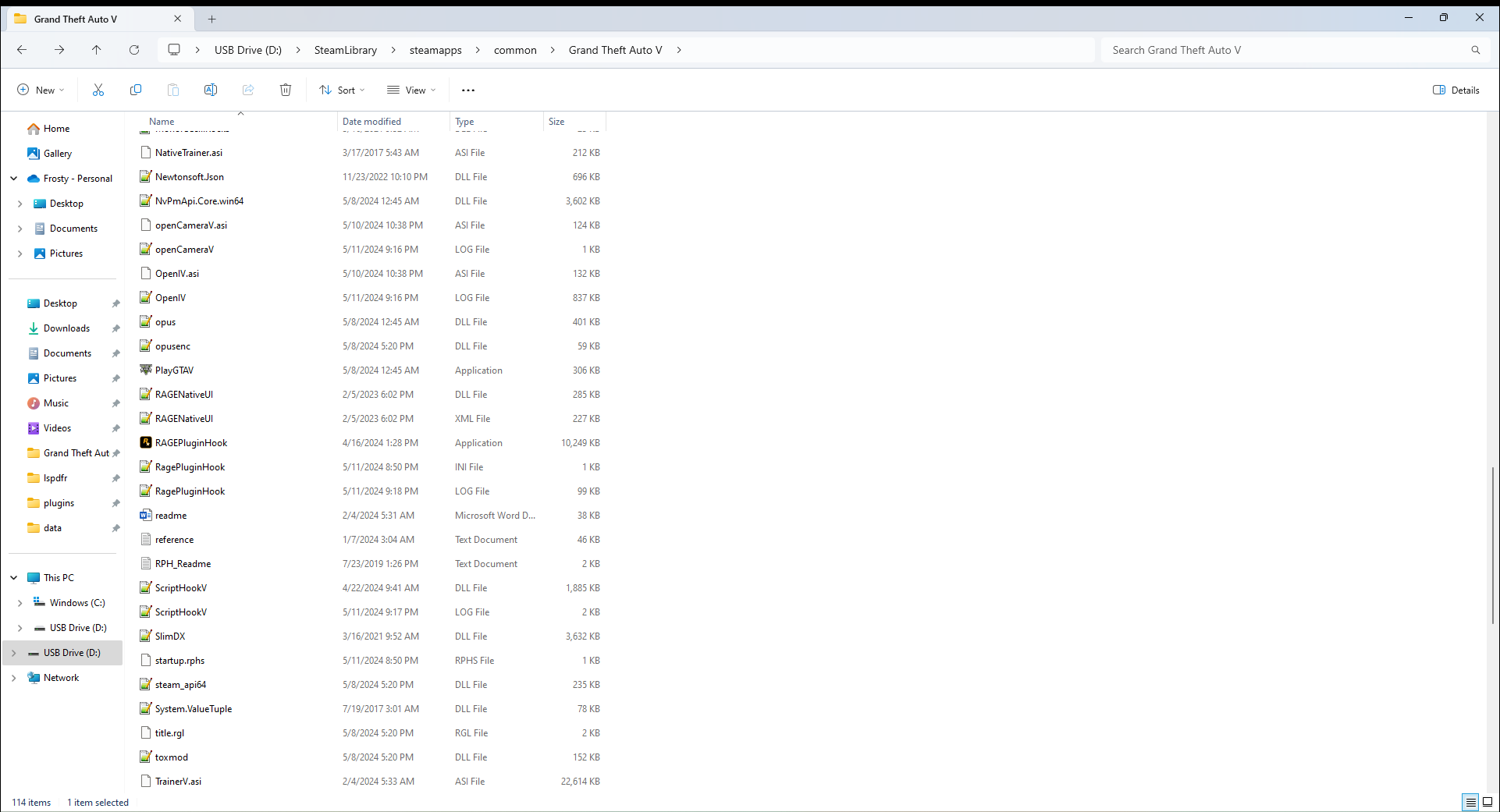Viewport: 1500px width, 812px height.
Task: Select the SlimDX DLL file
Action: pos(170,636)
